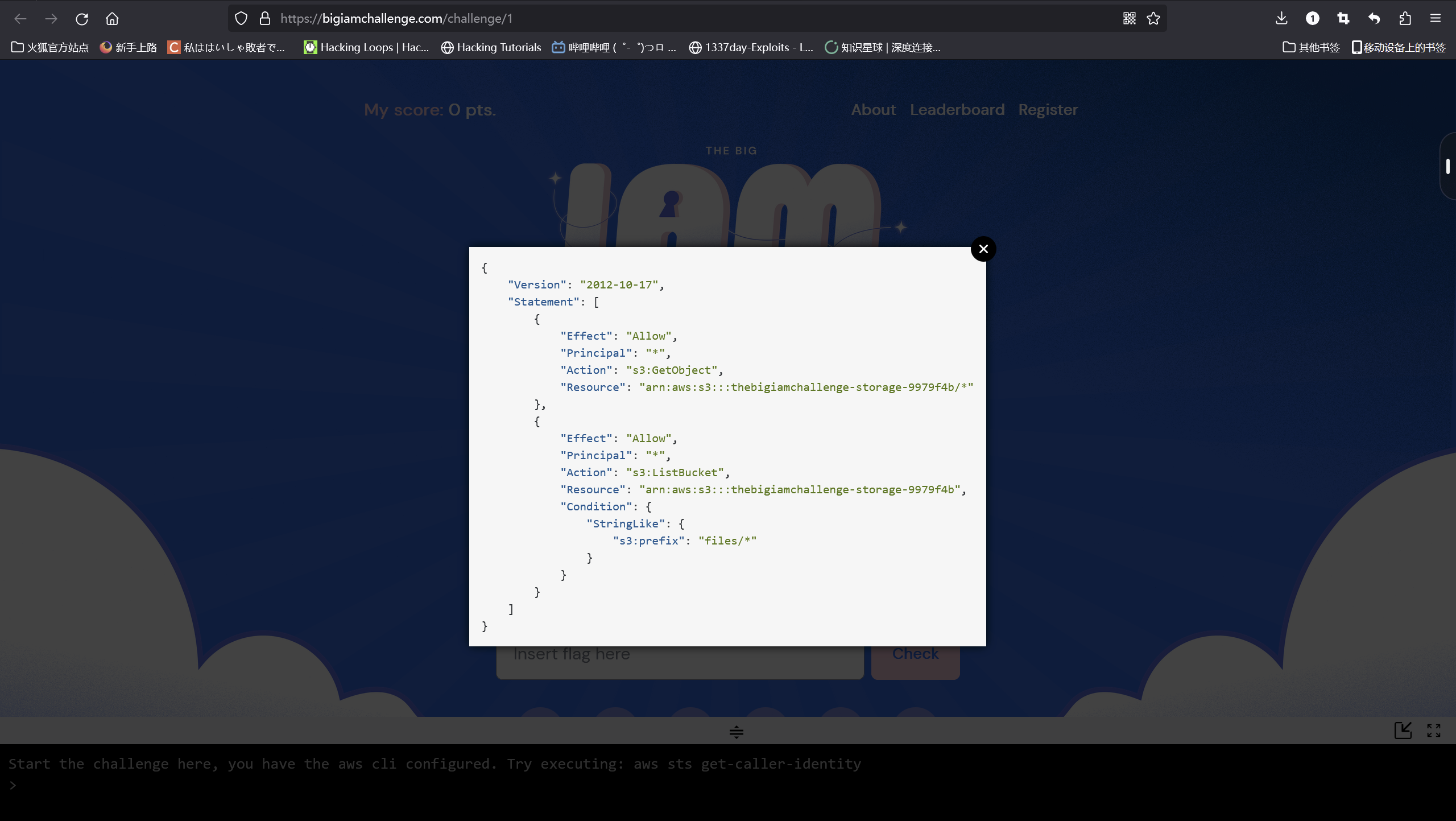Click the "files/*" prefix value
This screenshot has height=821, width=1456.
[727, 541]
